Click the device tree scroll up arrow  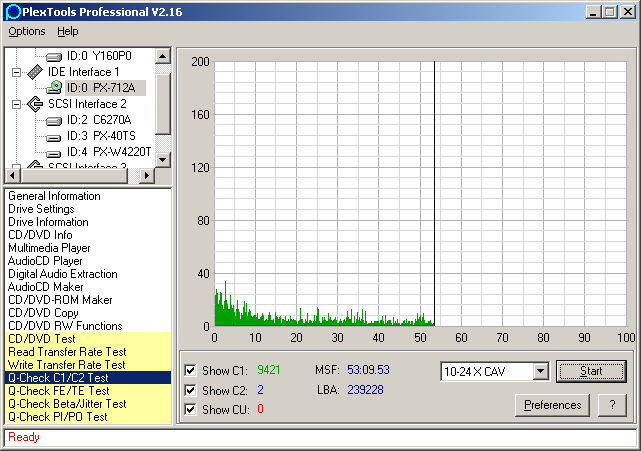[x=163, y=56]
